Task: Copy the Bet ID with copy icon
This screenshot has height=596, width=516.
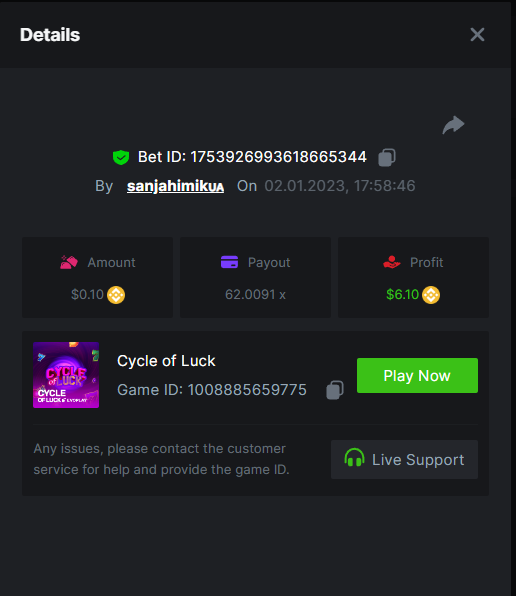Action: tap(387, 157)
